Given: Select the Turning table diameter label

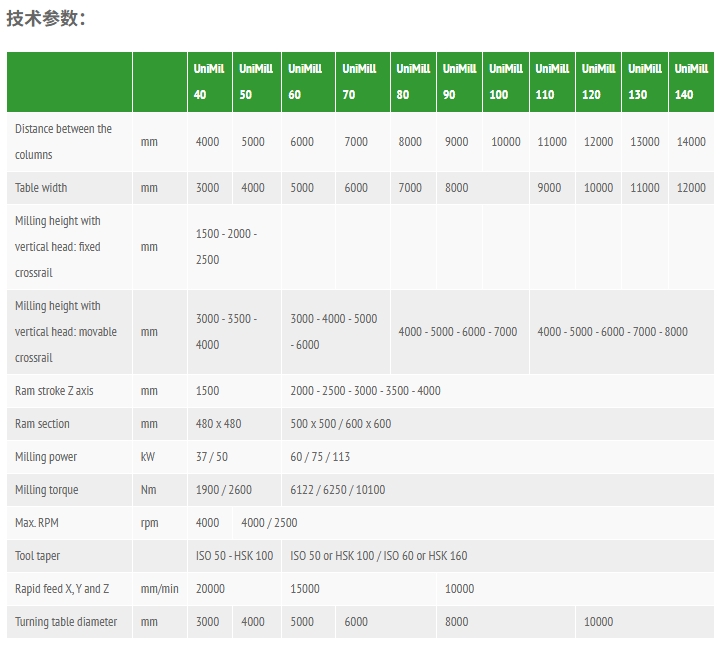Looking at the screenshot, I should coord(66,622).
